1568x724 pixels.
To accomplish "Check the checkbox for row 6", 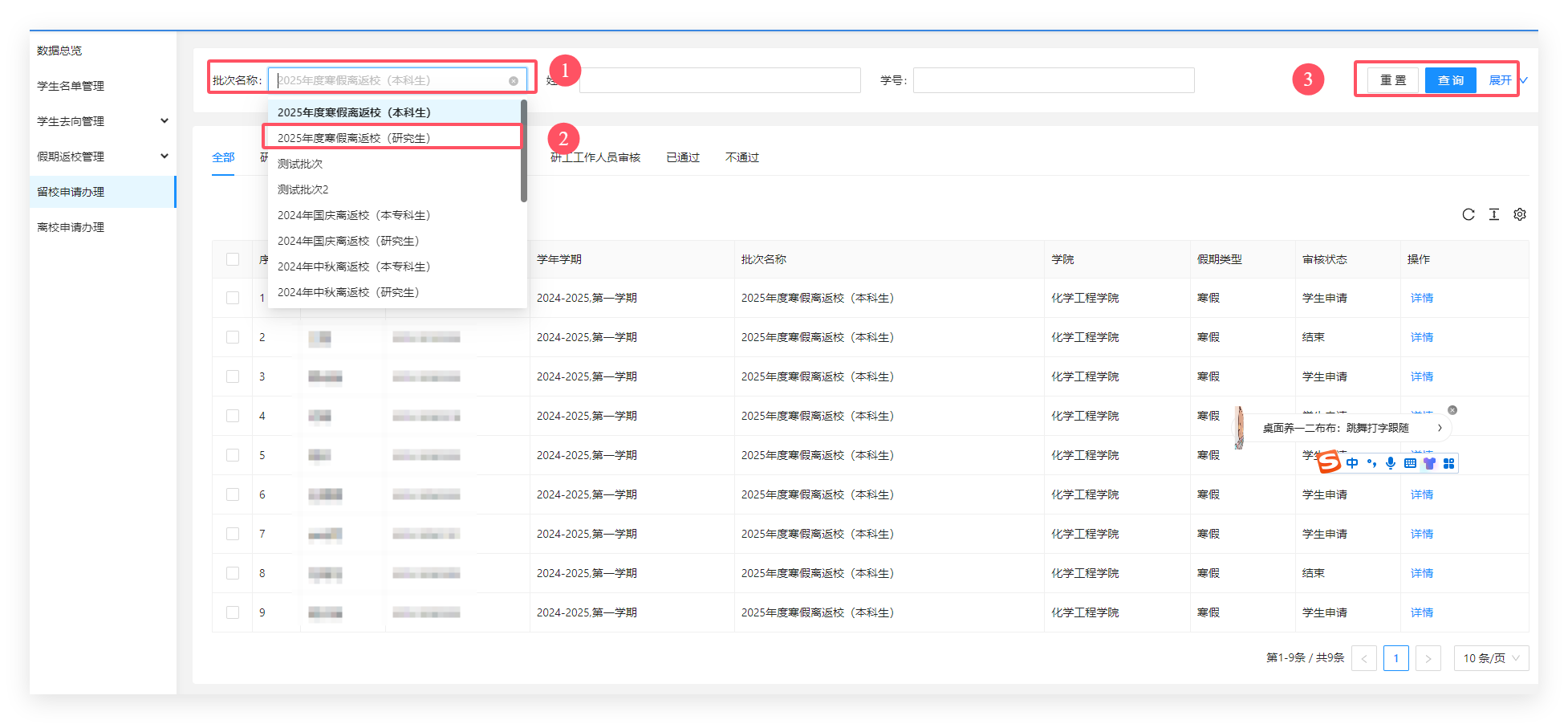I will 233,494.
